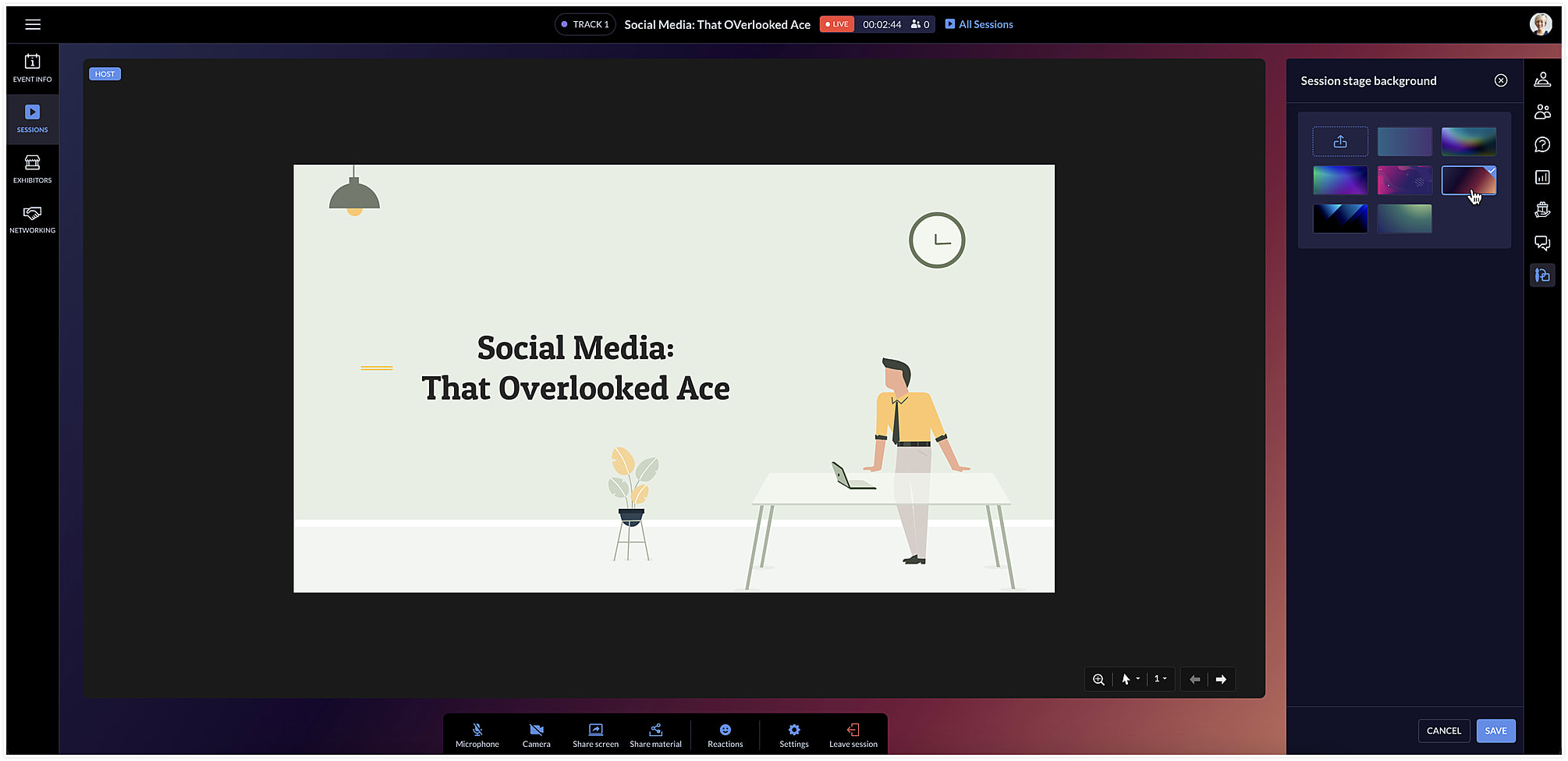The height and width of the screenshot is (761, 1568).
Task: Go to next slide arrow
Action: point(1221,679)
